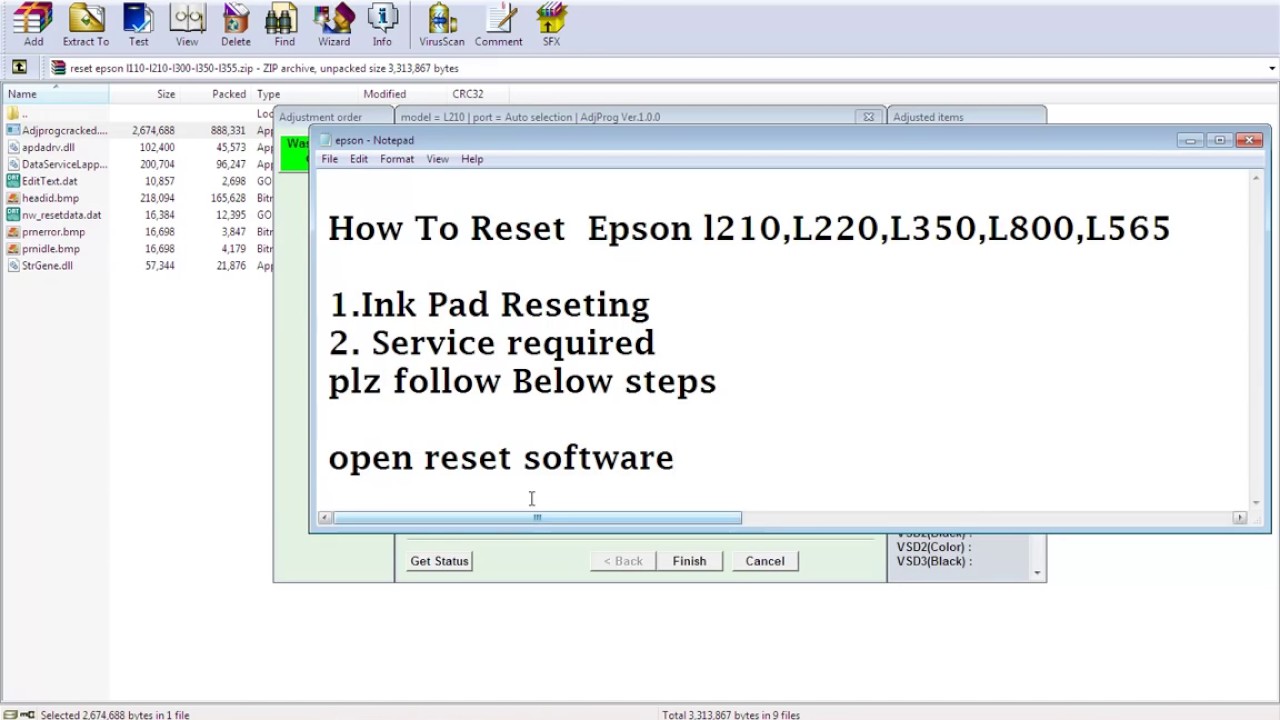Click the Extract To toolbar icon
Viewport: 1280px width, 720px height.
click(x=86, y=24)
